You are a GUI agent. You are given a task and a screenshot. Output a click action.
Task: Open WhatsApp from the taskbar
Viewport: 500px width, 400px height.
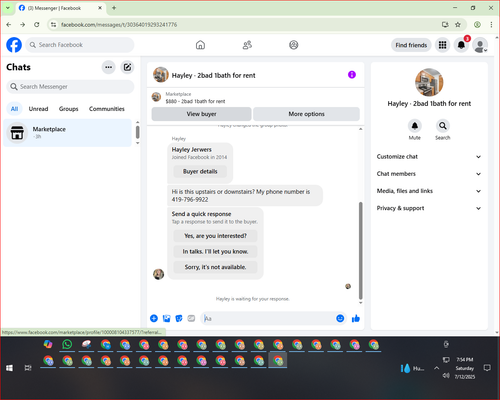point(67,344)
